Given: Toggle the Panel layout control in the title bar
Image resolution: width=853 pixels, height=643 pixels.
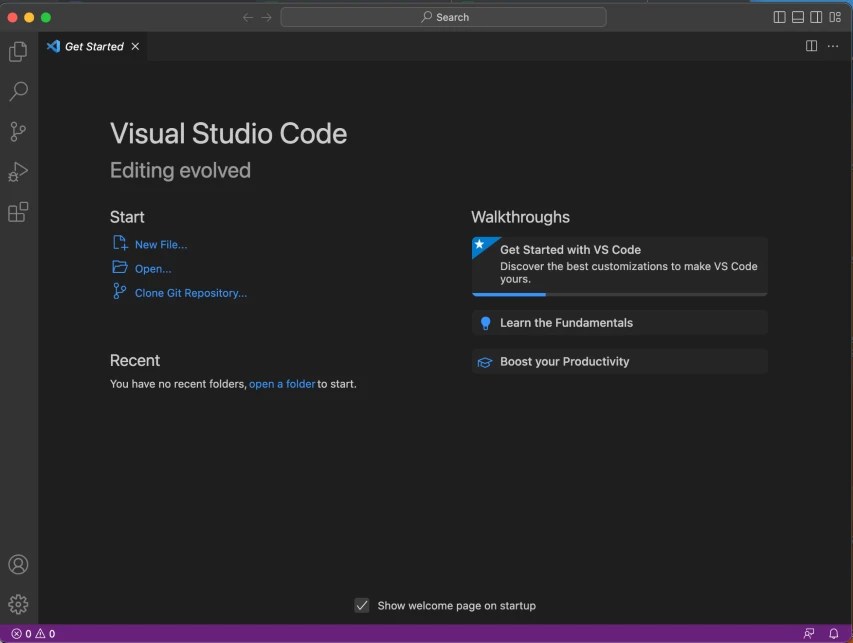Looking at the screenshot, I should tap(797, 16).
